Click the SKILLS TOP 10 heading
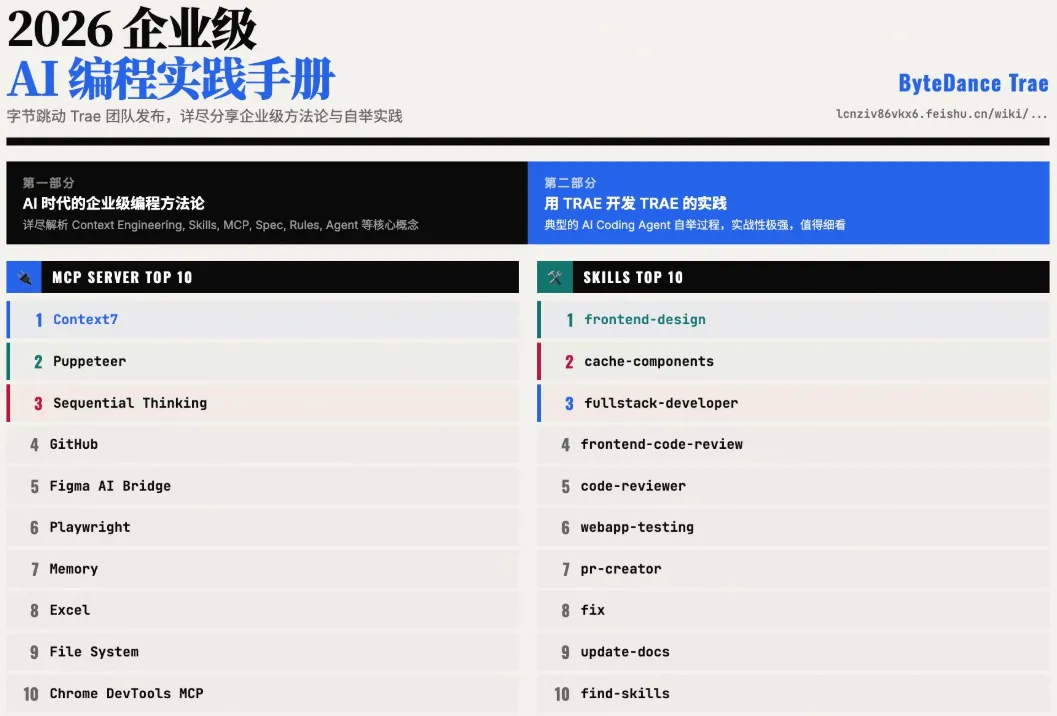 (x=633, y=277)
